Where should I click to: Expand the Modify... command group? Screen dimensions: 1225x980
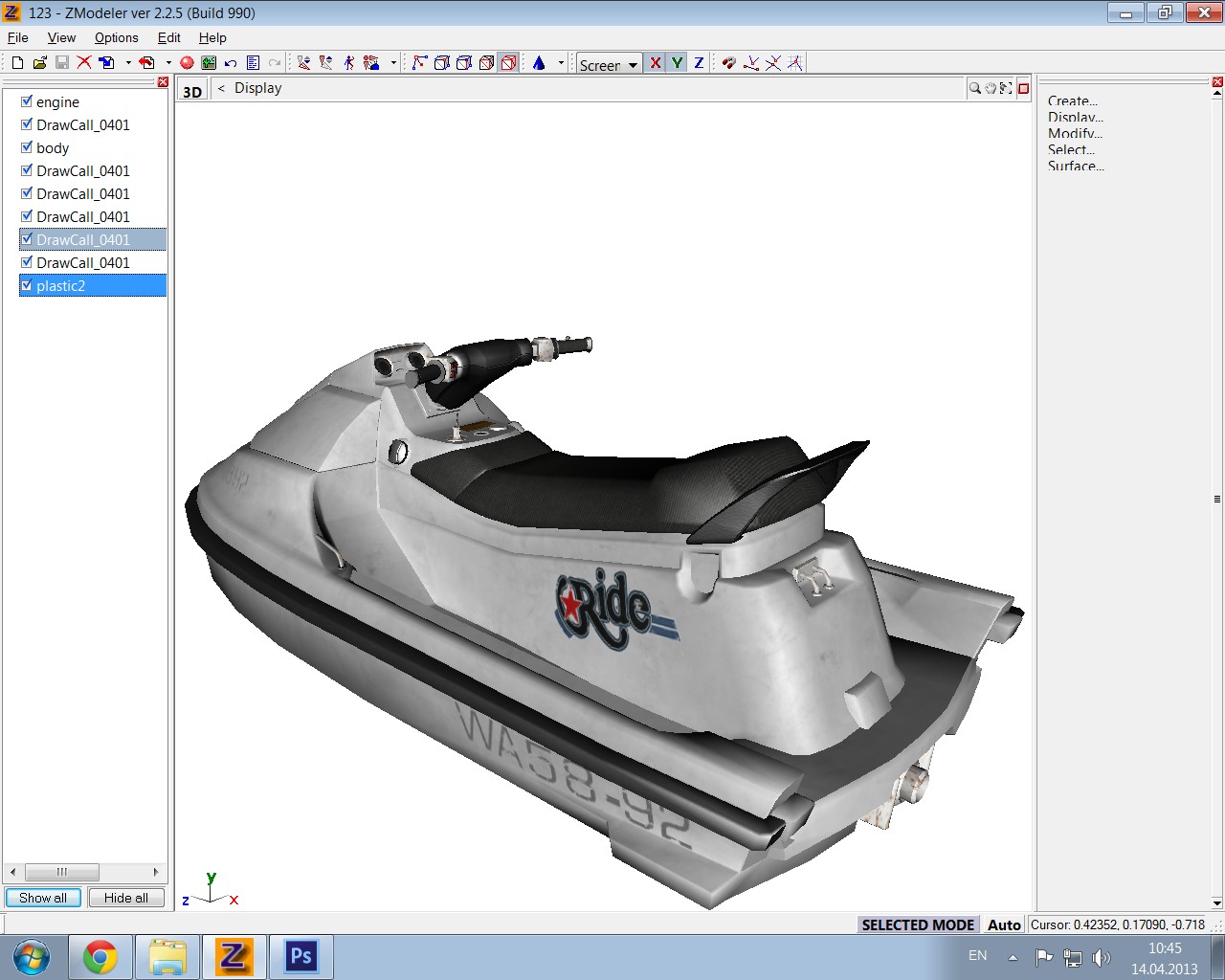pos(1074,133)
